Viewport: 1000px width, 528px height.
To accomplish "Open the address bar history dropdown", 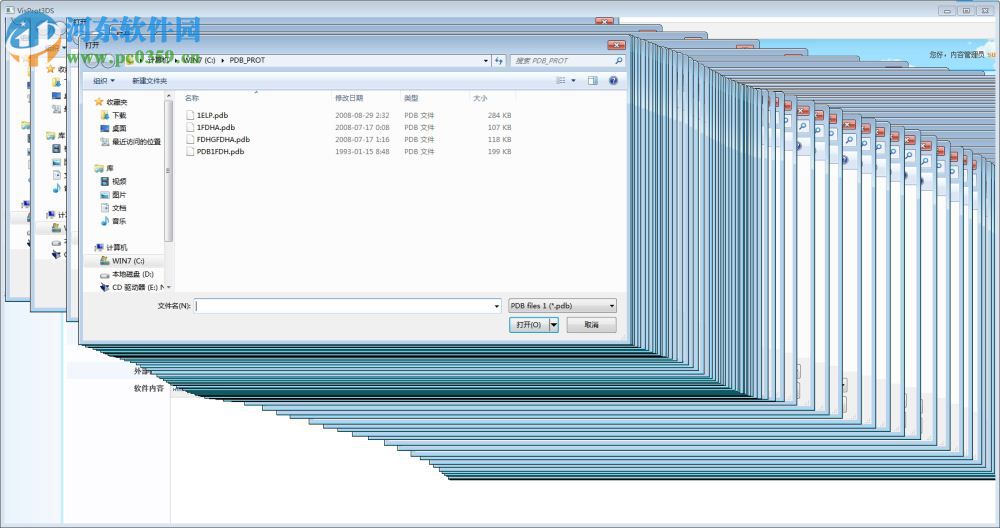I will pos(486,61).
